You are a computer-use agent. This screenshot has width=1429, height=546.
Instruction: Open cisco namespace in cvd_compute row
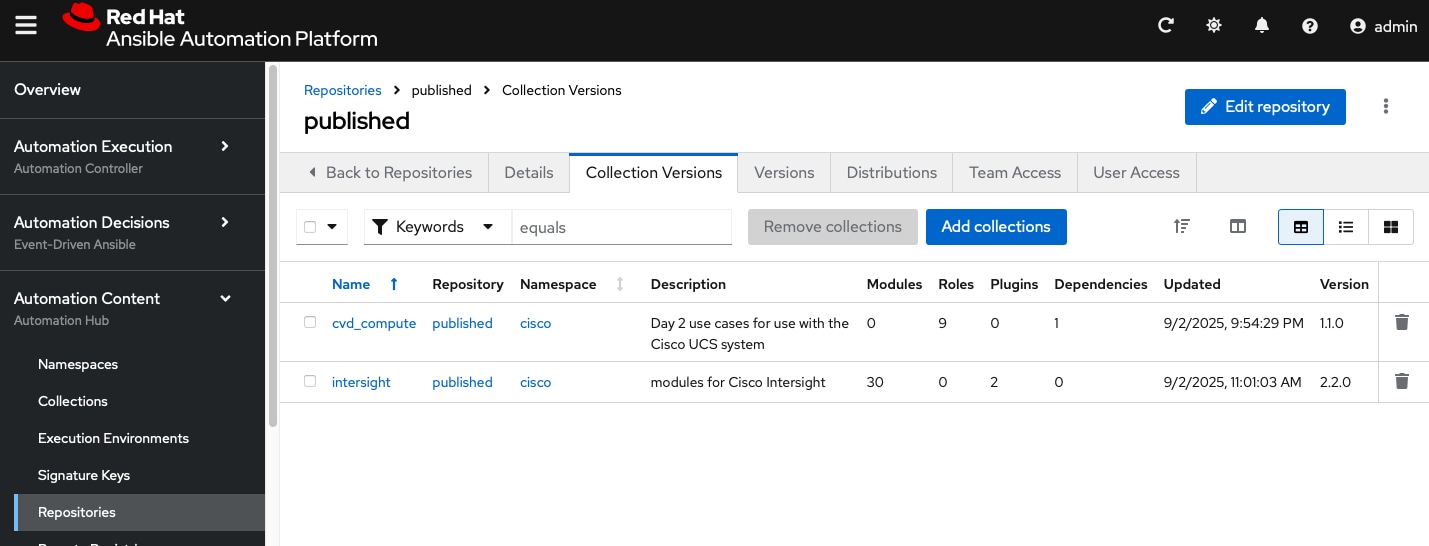pyautogui.click(x=535, y=323)
